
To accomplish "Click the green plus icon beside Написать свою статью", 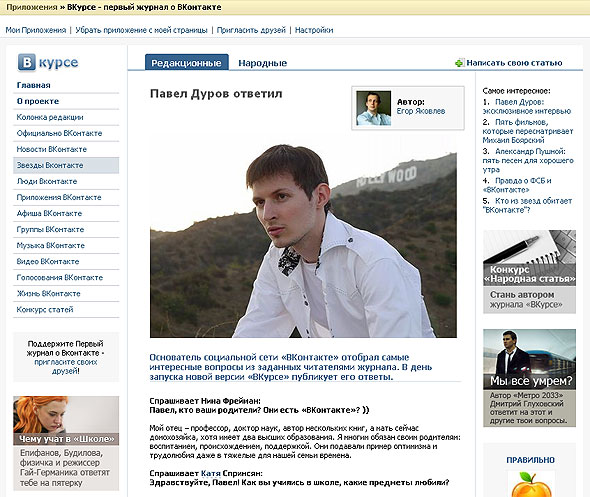I will tap(459, 63).
